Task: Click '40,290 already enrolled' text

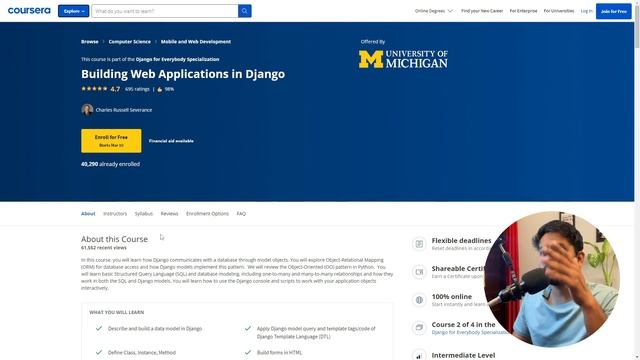Action: 110,164
